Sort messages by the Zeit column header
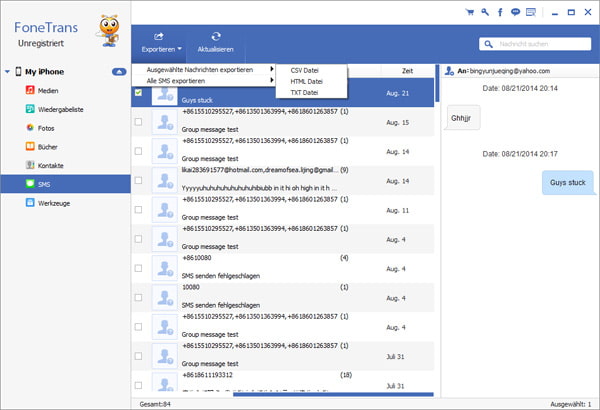Image resolution: width=600 pixels, height=410 pixels. (x=407, y=71)
